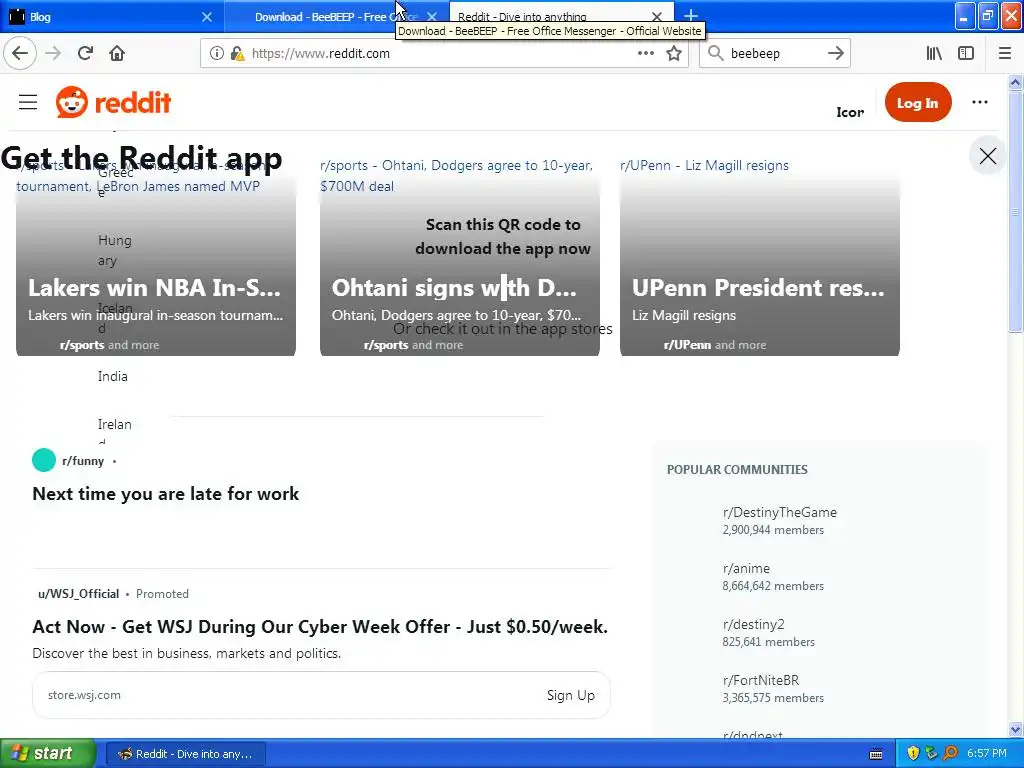Click the Reddit taskbar window button

[x=185, y=754]
